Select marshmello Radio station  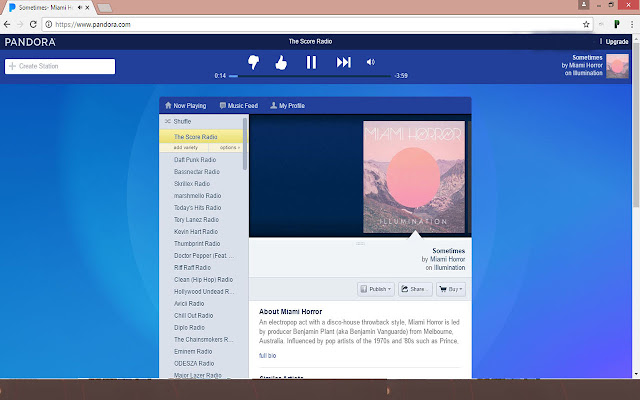198,196
